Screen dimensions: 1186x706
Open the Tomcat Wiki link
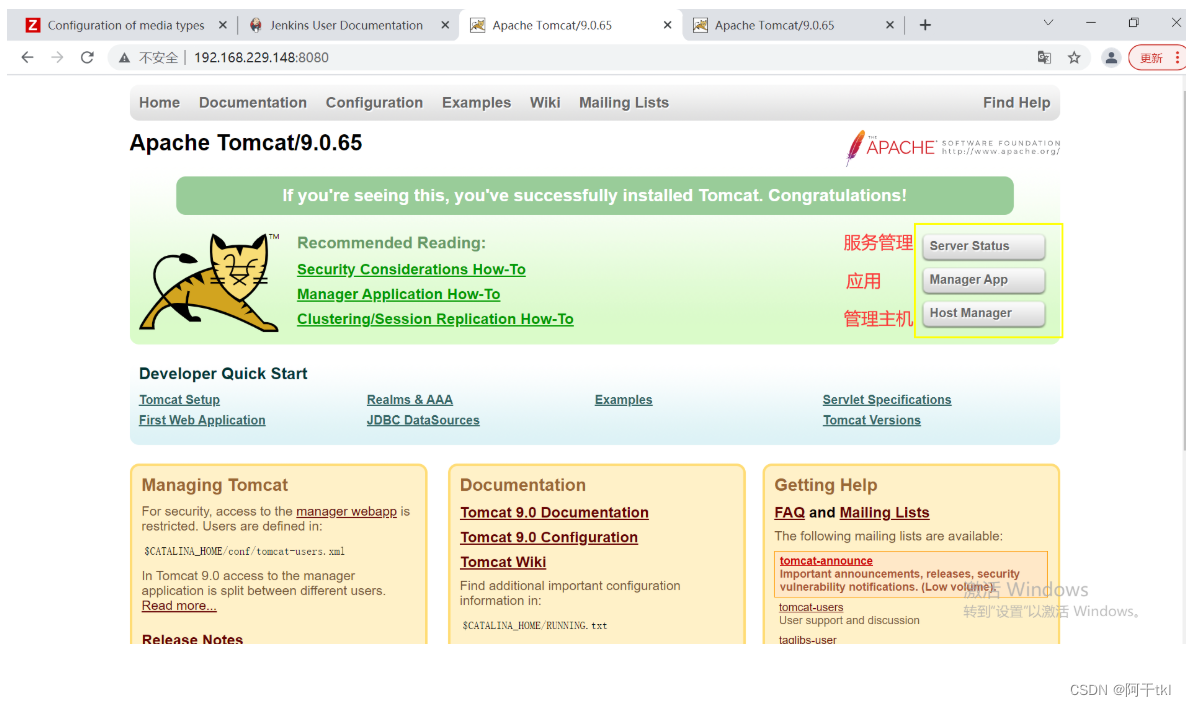click(503, 562)
